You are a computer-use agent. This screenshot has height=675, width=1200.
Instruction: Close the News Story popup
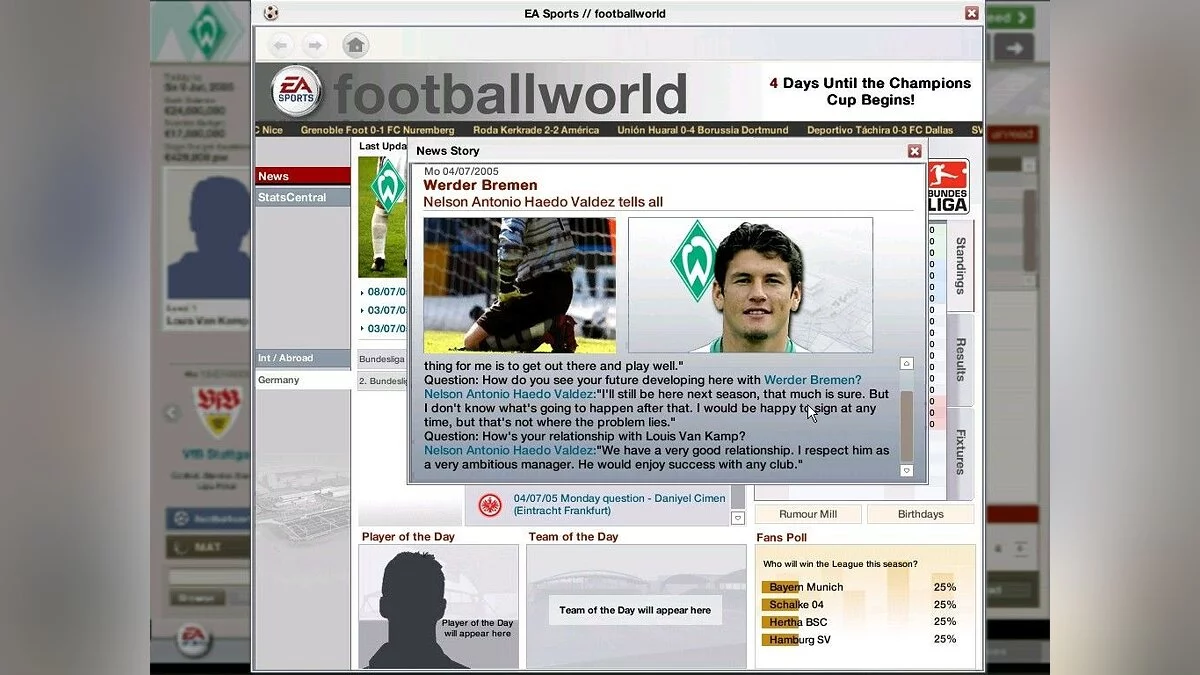tap(914, 151)
